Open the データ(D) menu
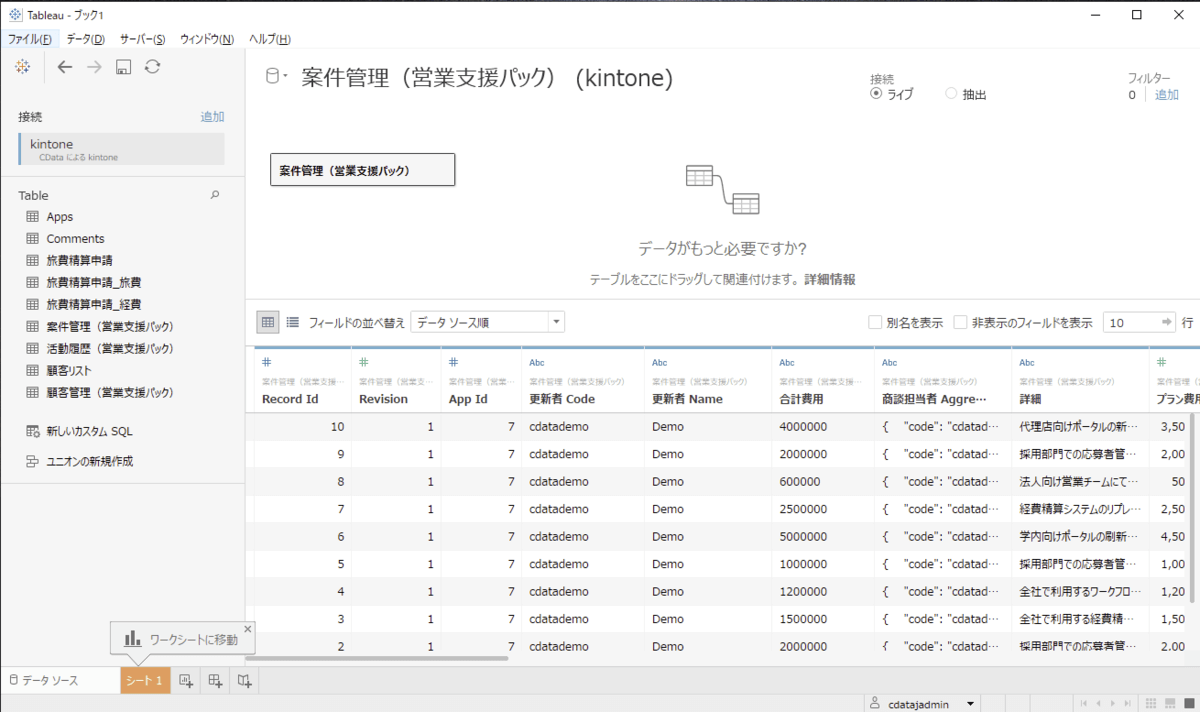 (85, 39)
